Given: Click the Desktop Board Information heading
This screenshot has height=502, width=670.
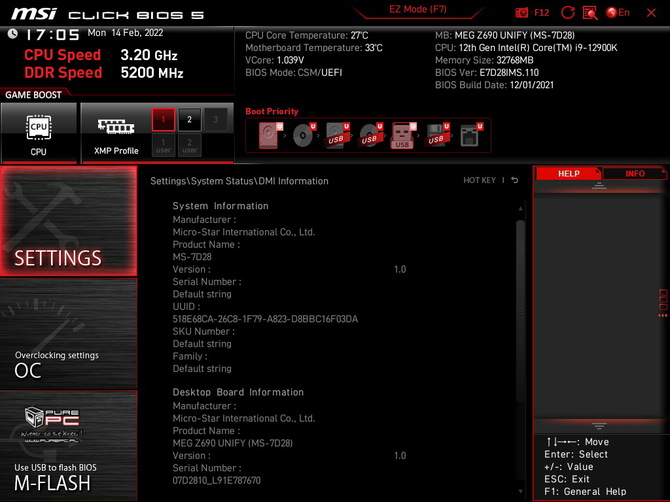Looking at the screenshot, I should [x=238, y=392].
